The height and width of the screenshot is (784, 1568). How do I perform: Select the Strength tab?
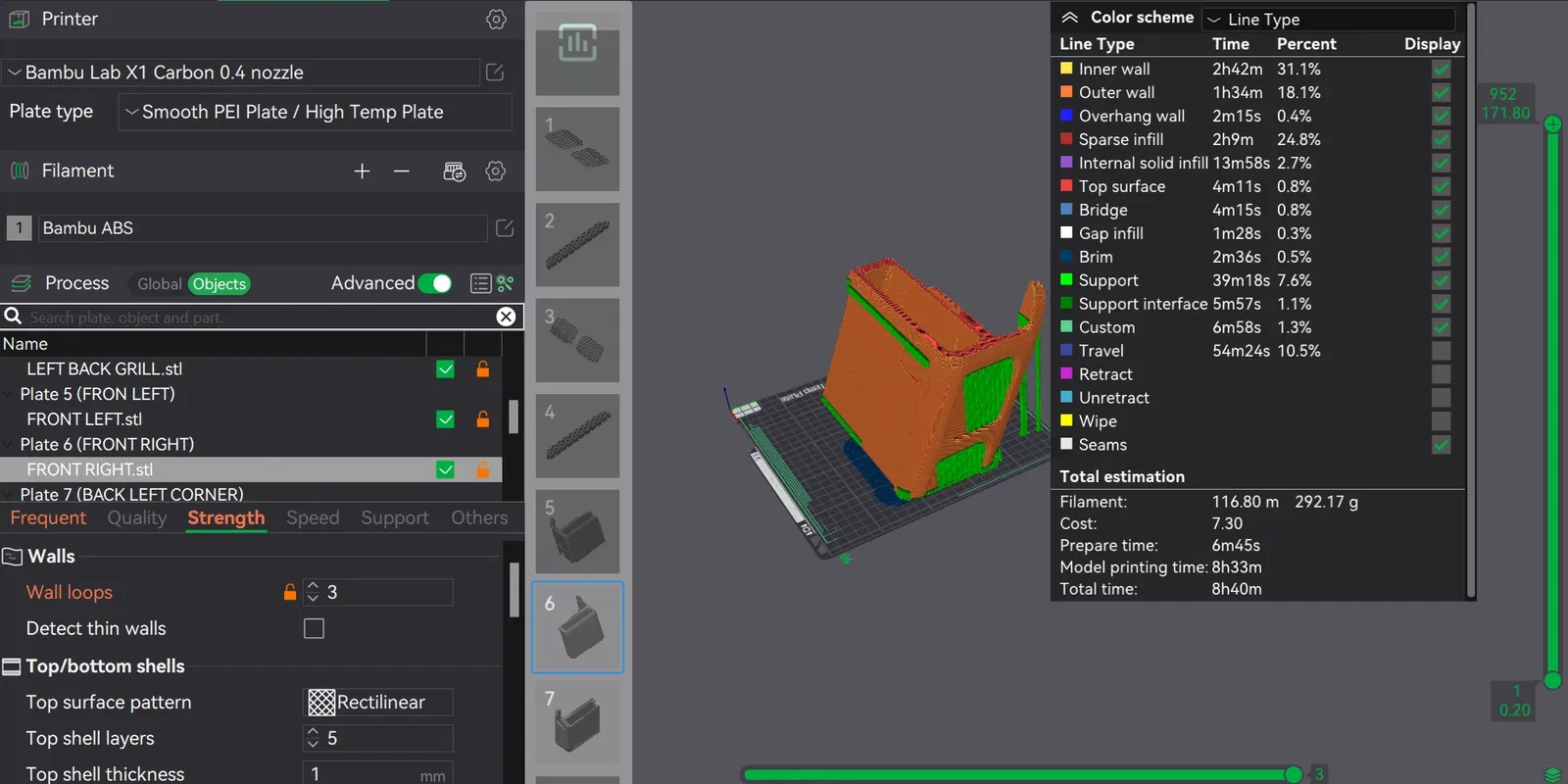(226, 517)
